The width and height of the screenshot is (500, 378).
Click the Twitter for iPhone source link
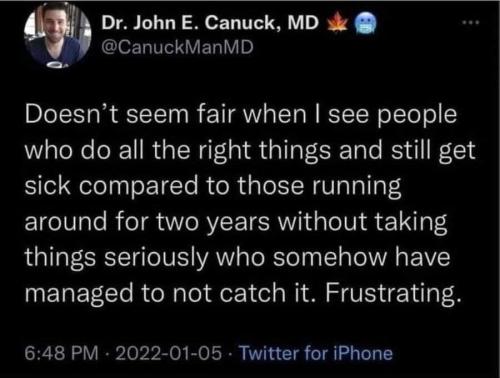point(316,353)
